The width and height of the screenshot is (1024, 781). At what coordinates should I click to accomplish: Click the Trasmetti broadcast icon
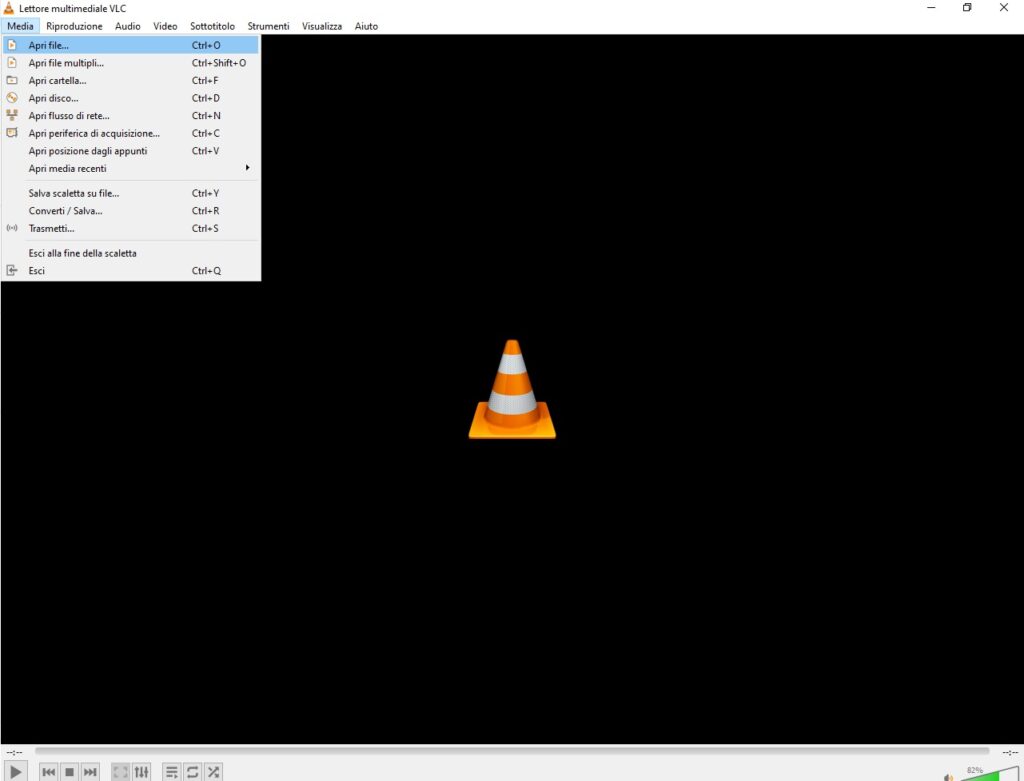12,228
